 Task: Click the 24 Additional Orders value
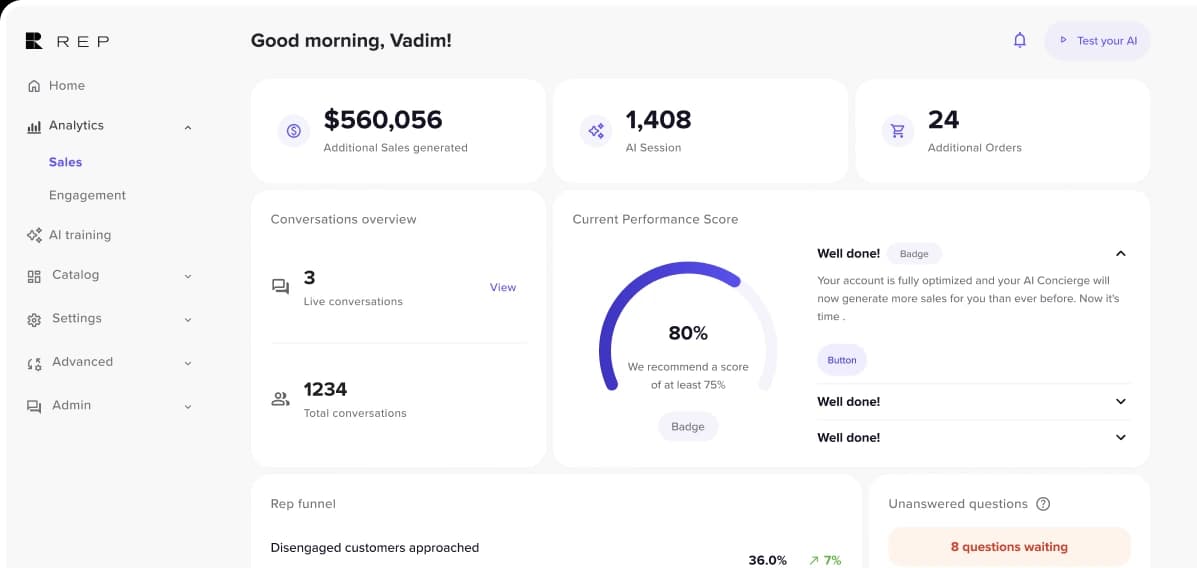coord(944,120)
